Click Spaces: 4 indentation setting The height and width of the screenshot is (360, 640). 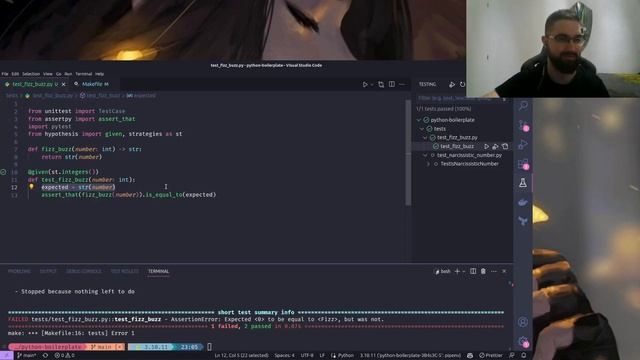click(x=284, y=356)
